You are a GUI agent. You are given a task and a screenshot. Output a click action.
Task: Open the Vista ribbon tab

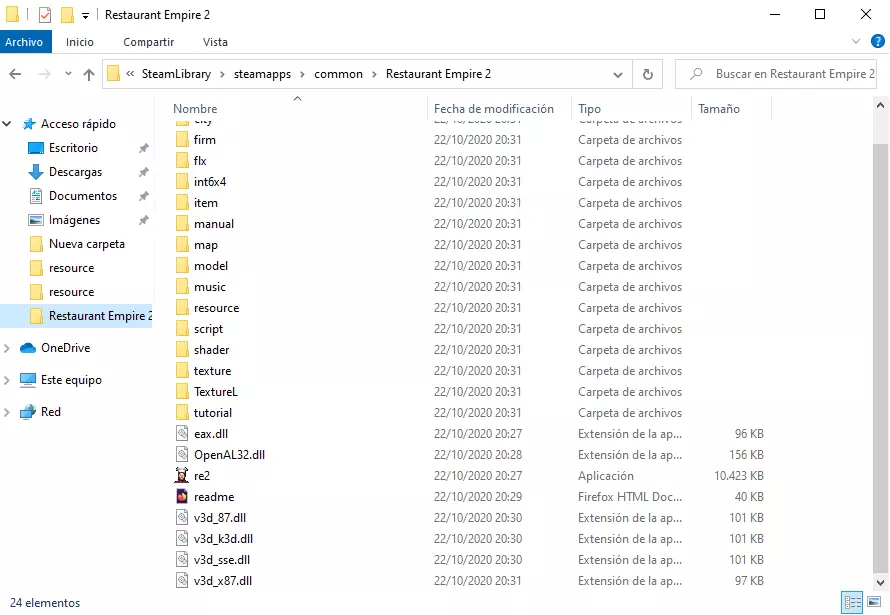(215, 42)
